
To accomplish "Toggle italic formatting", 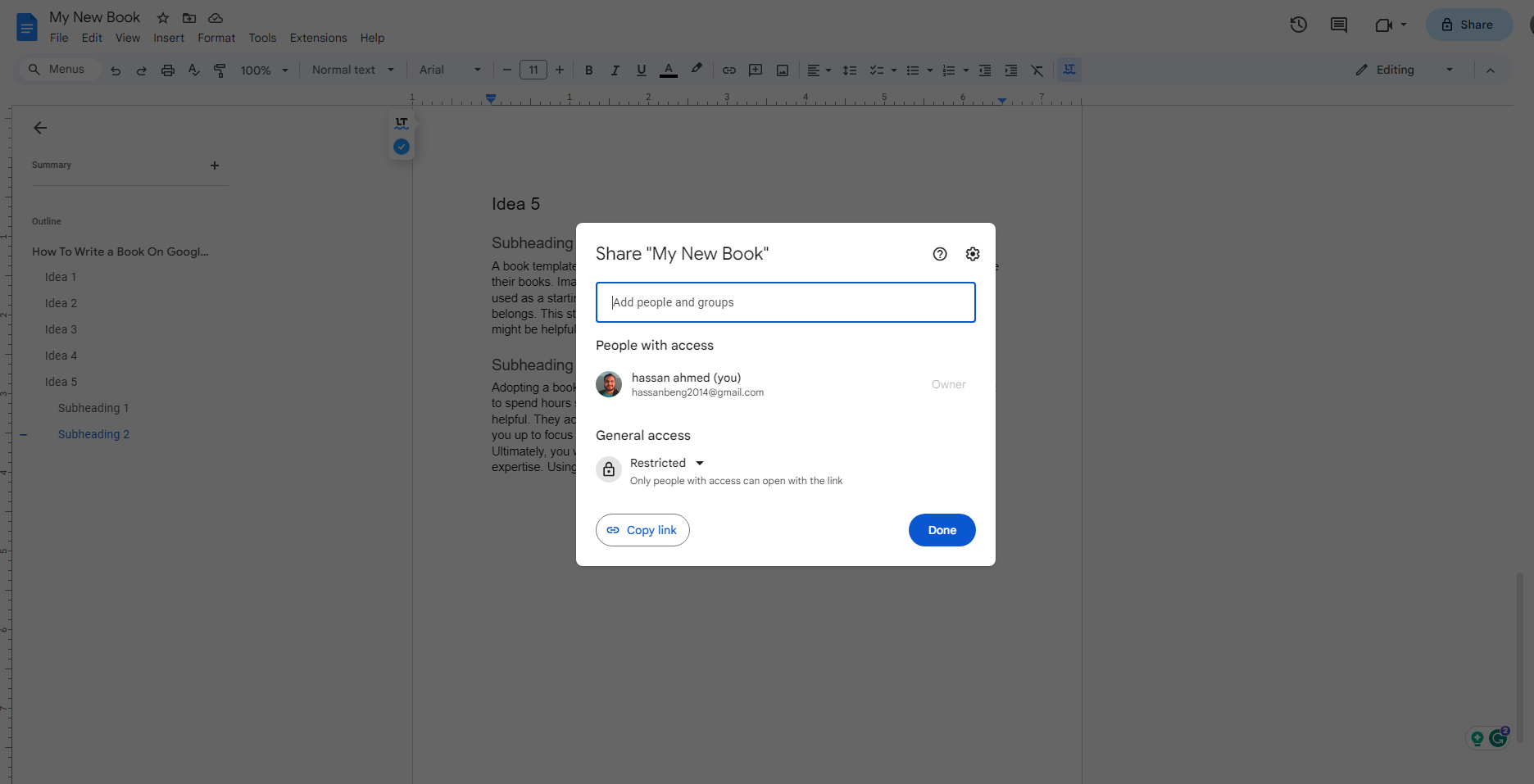I will tap(615, 70).
